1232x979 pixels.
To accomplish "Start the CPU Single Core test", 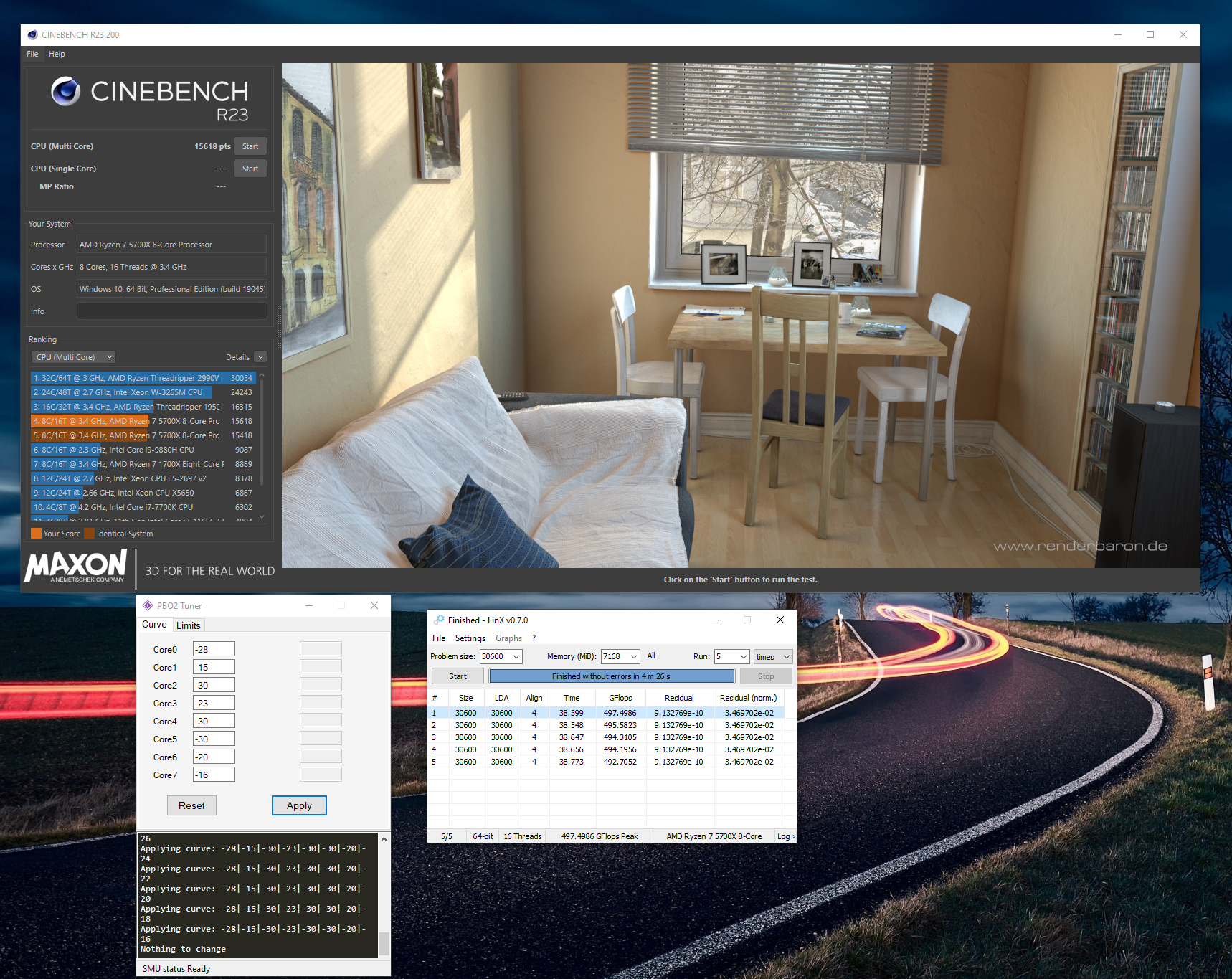I will [x=250, y=169].
